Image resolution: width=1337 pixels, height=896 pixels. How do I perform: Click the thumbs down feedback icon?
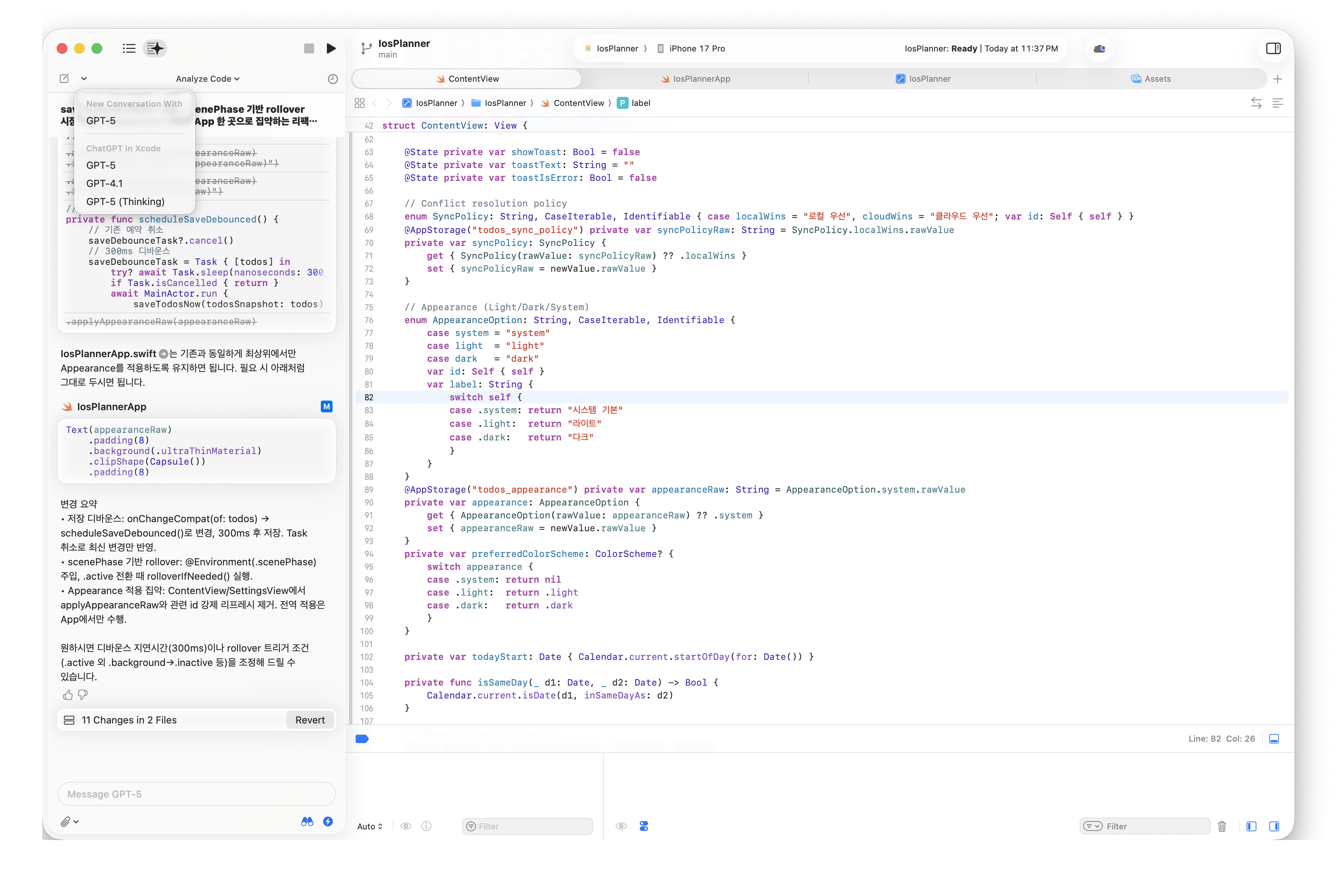coord(83,695)
